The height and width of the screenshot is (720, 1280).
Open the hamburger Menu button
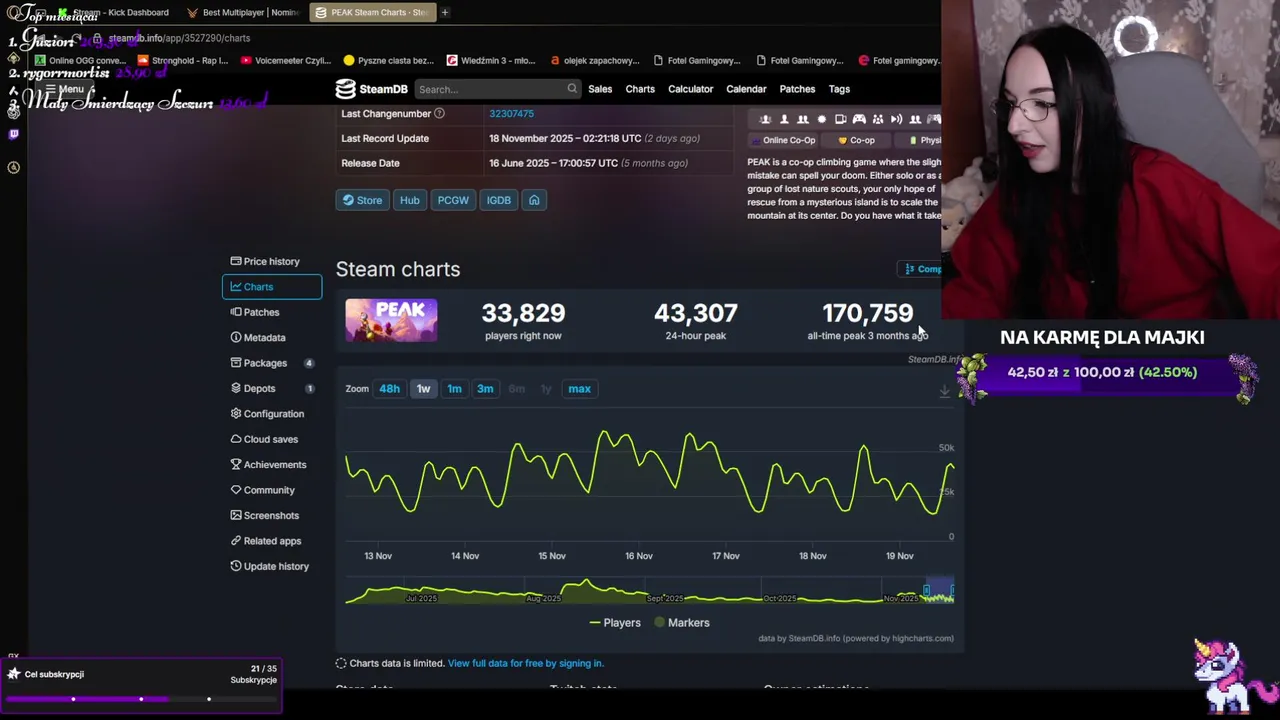(x=64, y=89)
